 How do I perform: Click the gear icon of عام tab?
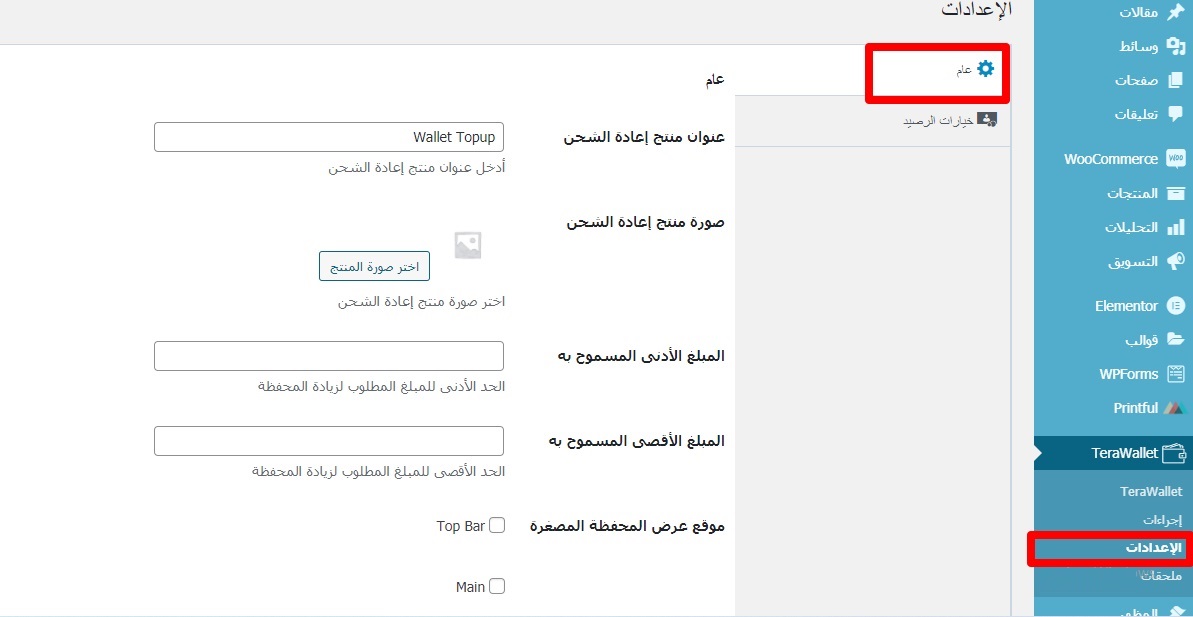click(x=985, y=68)
